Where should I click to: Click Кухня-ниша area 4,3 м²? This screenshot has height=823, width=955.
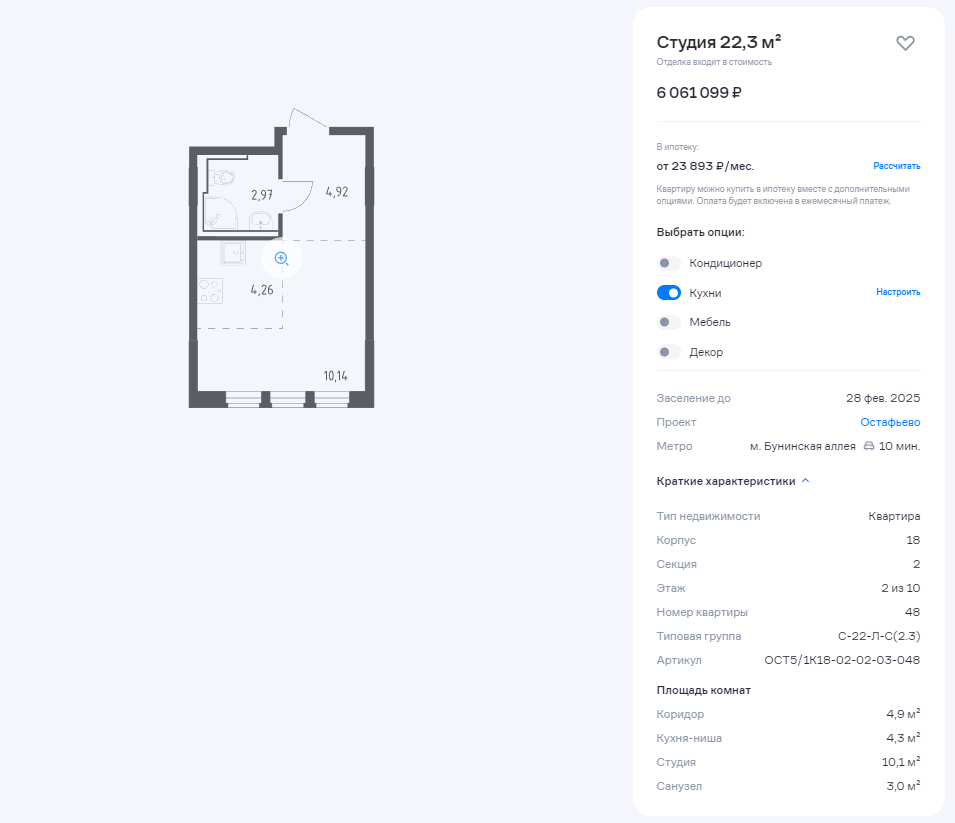pyautogui.click(x=903, y=738)
